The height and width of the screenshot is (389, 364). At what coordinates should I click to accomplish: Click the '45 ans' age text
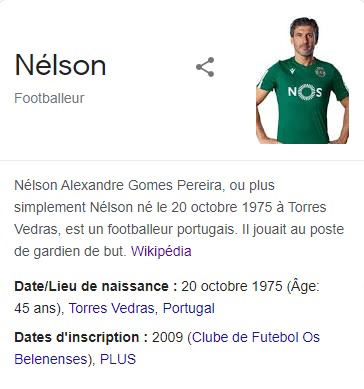[37, 308]
